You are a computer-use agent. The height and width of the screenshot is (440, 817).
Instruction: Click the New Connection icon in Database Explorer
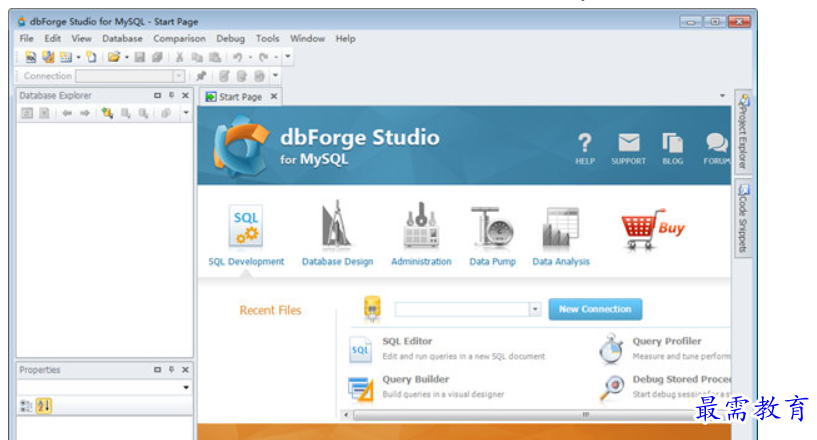(x=107, y=113)
